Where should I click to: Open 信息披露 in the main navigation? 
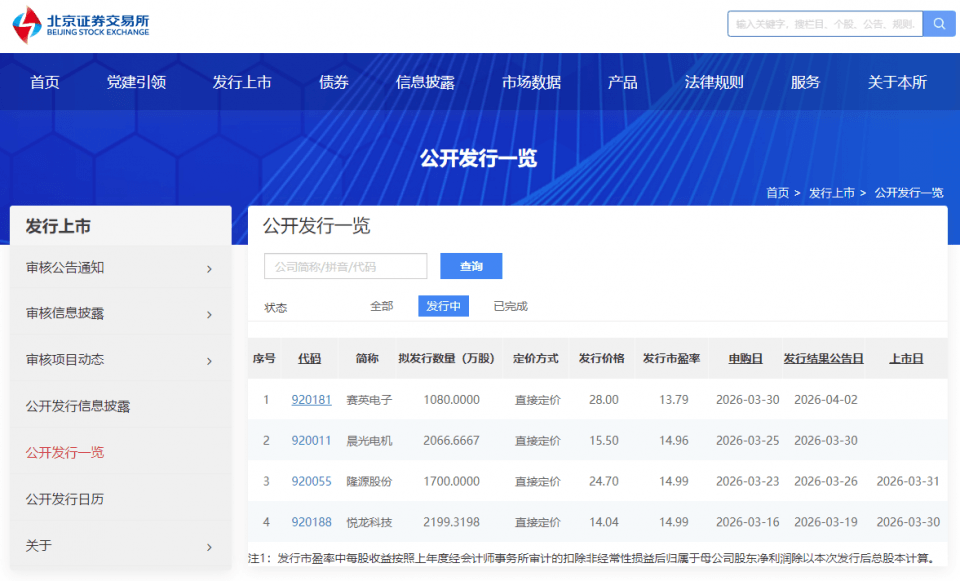(425, 82)
